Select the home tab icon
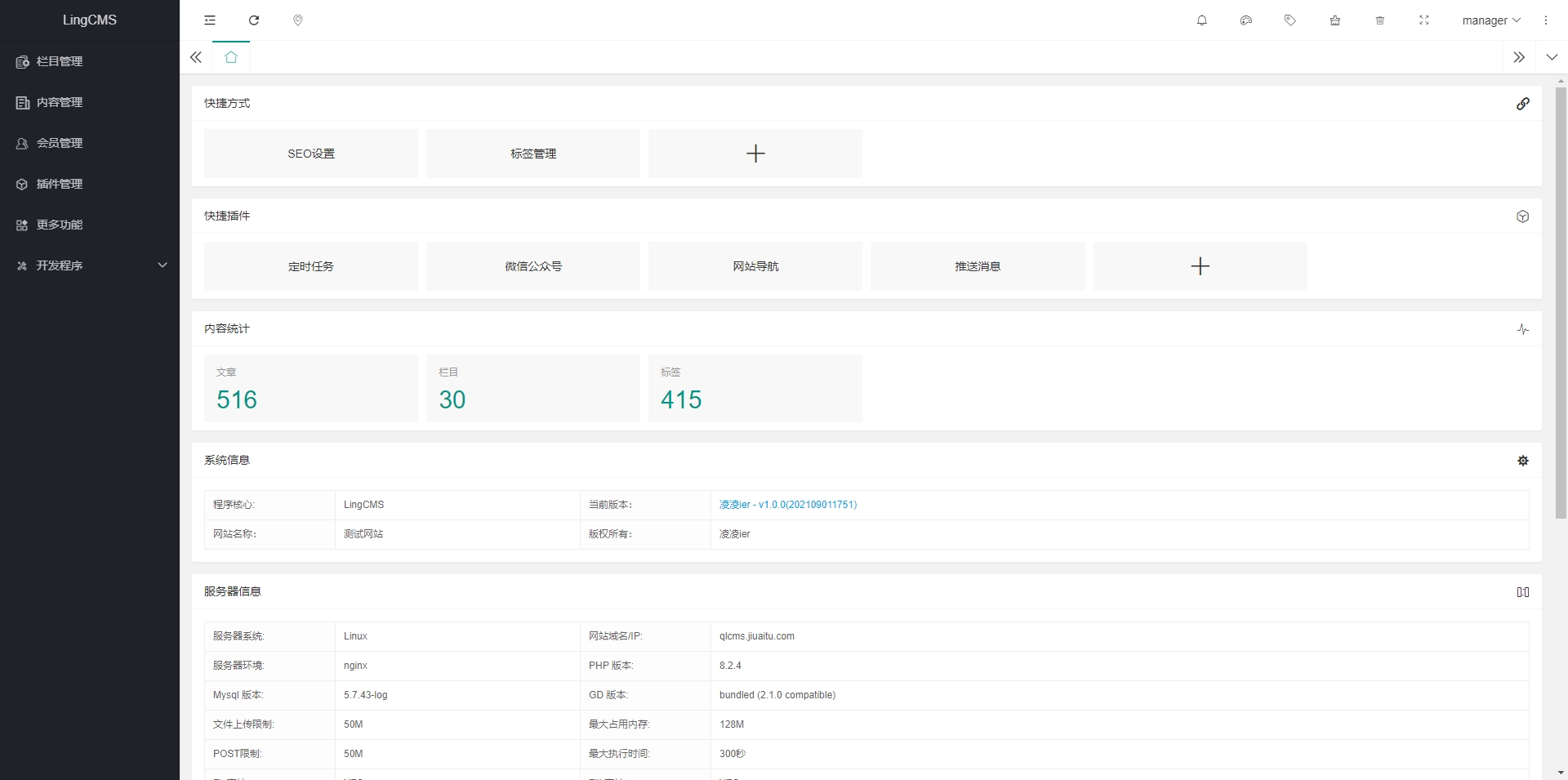Screen dimensions: 1568x780 (231, 57)
